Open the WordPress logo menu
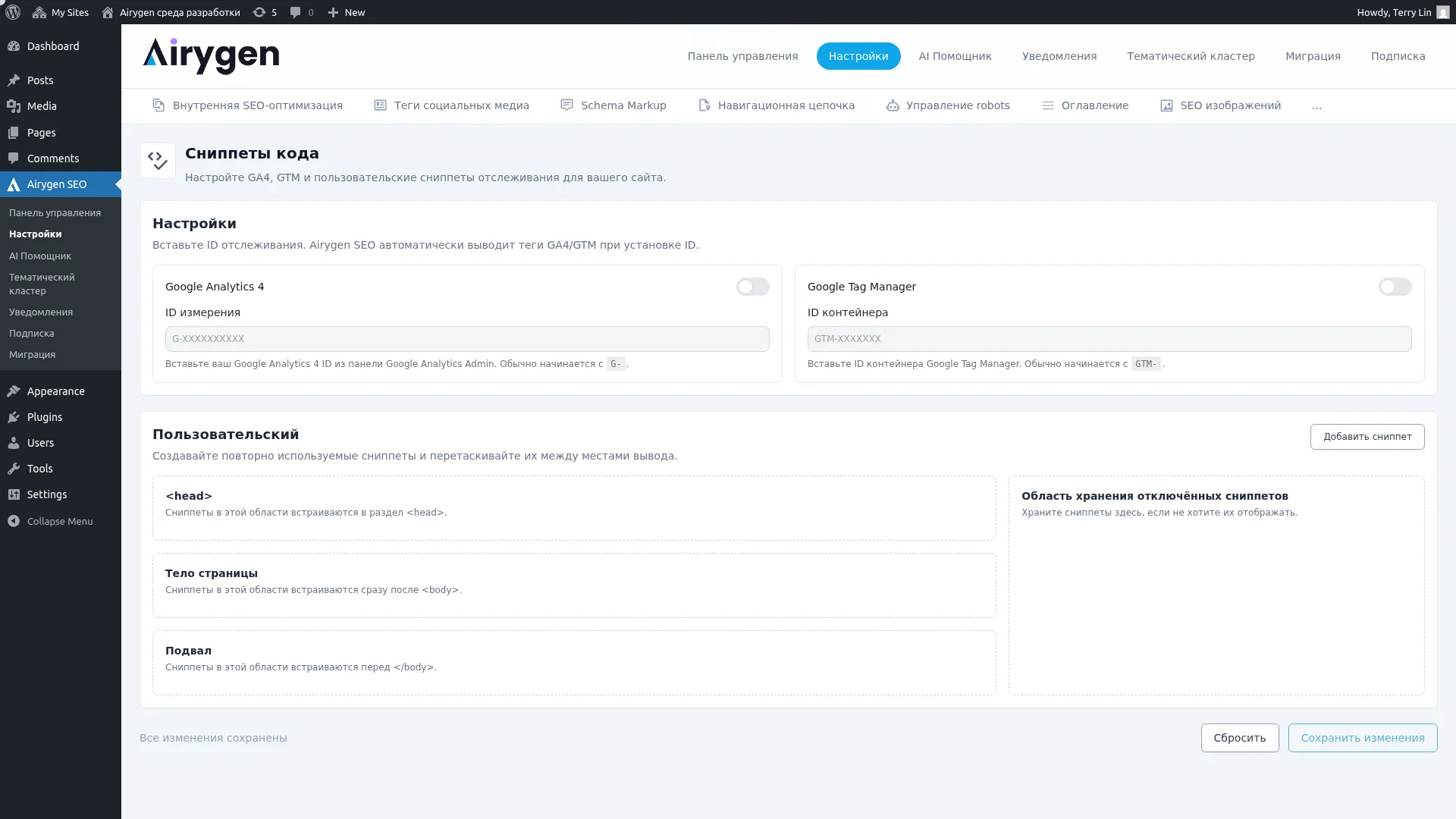This screenshot has width=1456, height=819. pos(13,12)
